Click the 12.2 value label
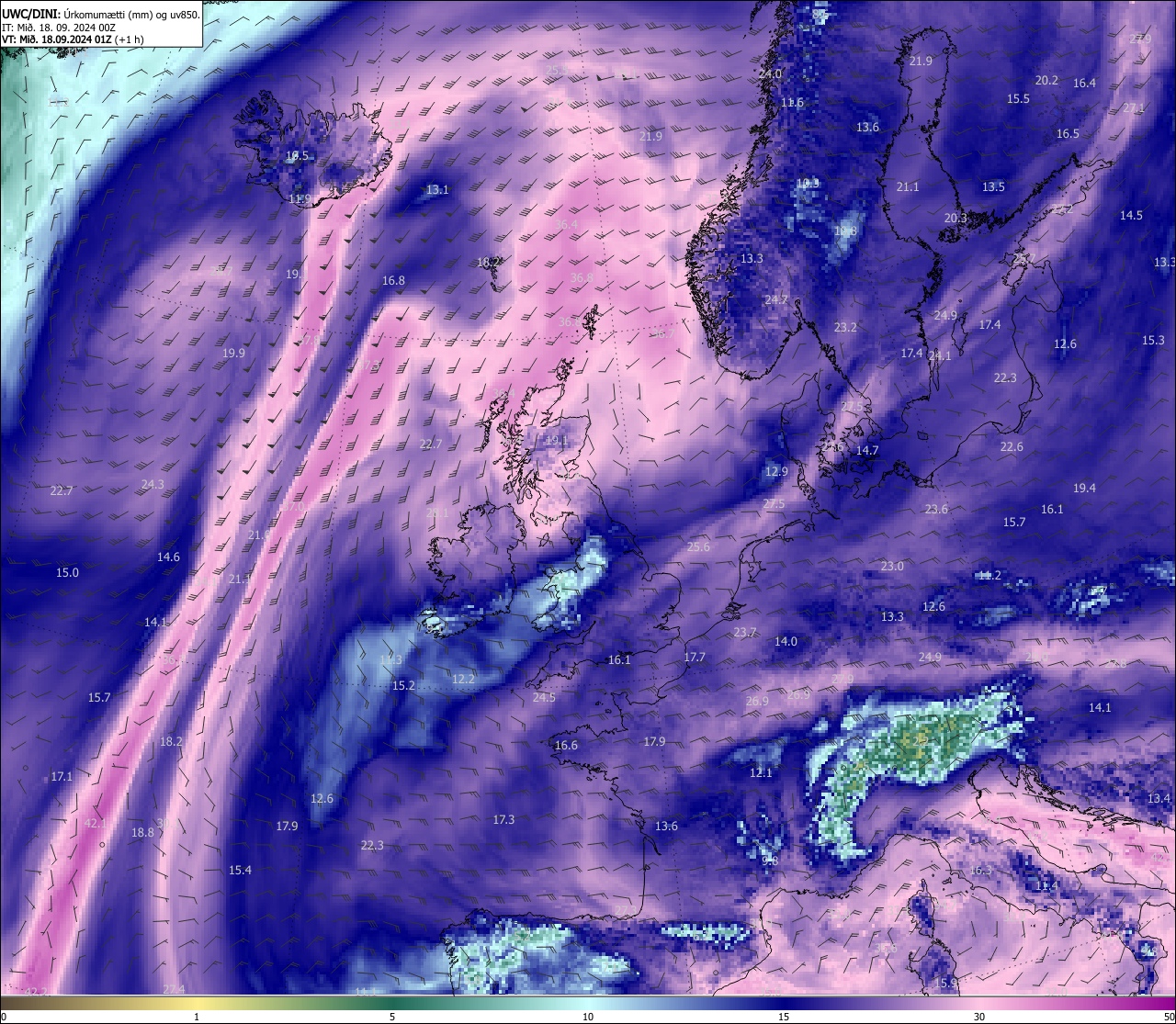The image size is (1176, 1024). pos(464,680)
